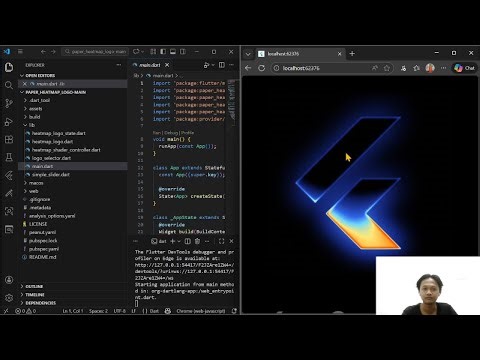480x360 pixels.
Task: Close the terminal panel
Action: pos(231,241)
